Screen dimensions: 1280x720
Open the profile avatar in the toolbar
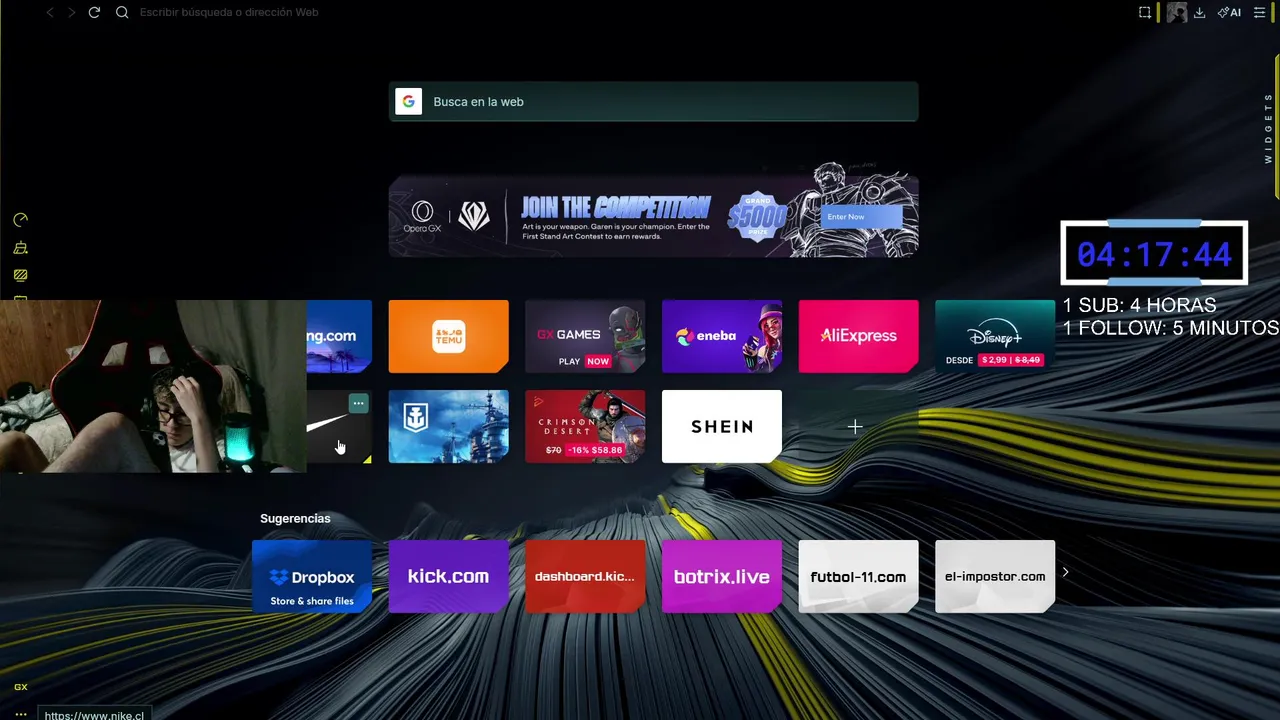coord(1177,13)
